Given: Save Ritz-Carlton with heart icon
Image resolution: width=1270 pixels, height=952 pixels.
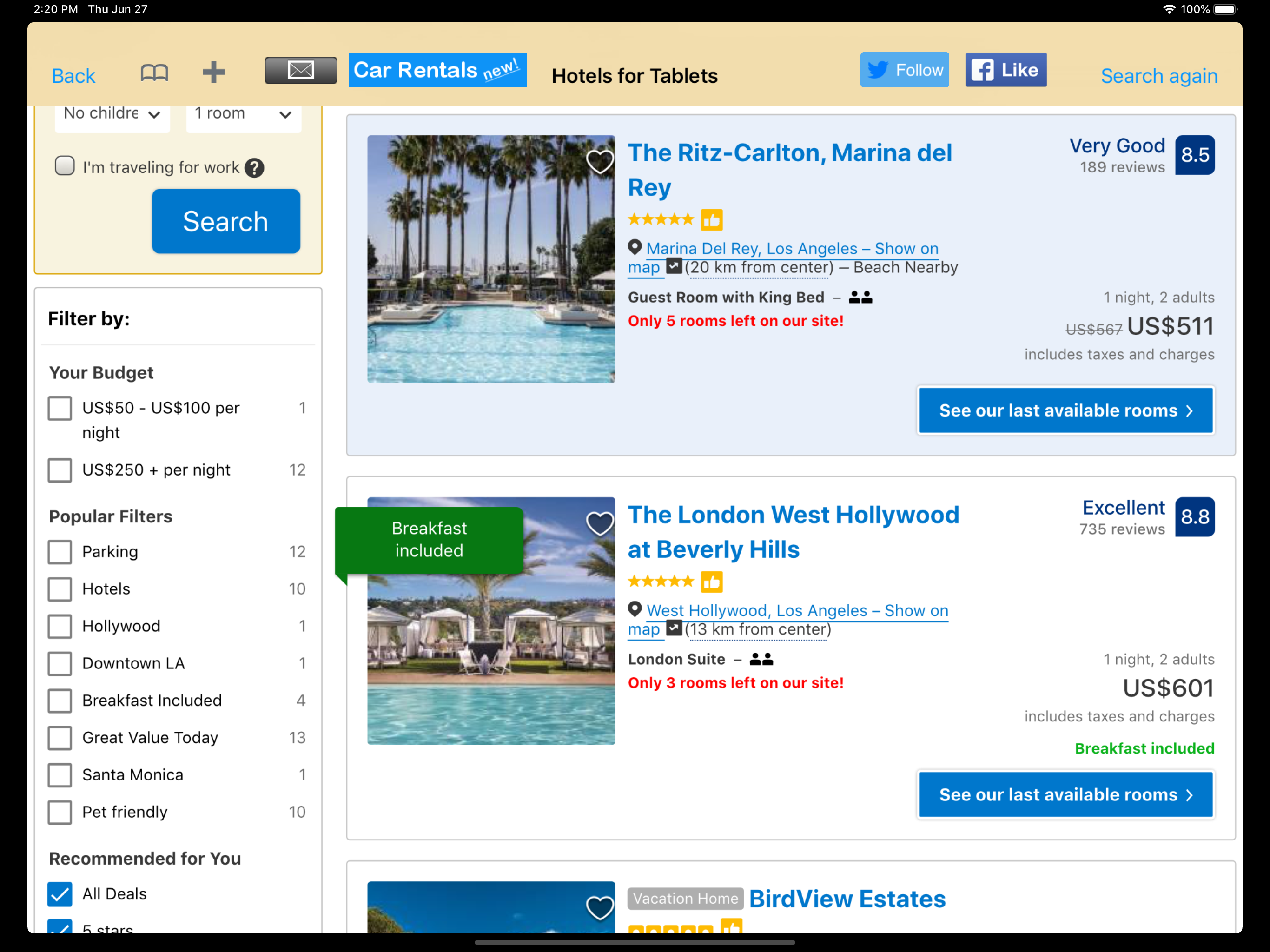Looking at the screenshot, I should point(599,161).
